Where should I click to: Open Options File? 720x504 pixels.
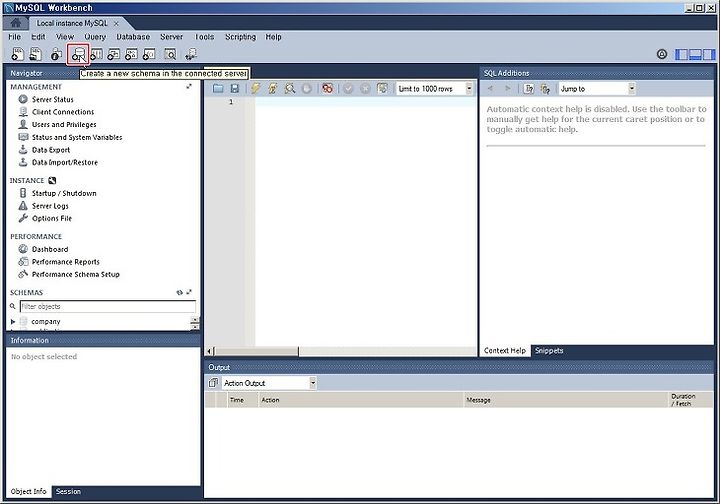51,218
